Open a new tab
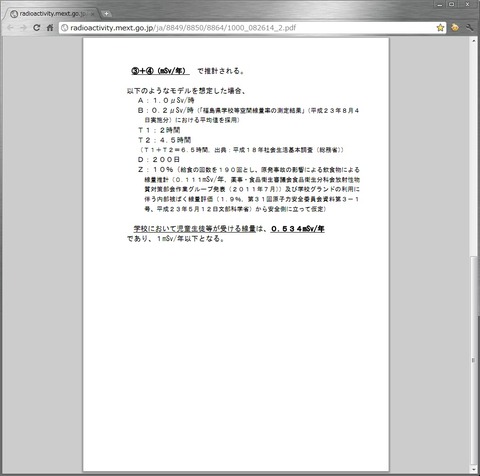480x476 pixels. 106,14
